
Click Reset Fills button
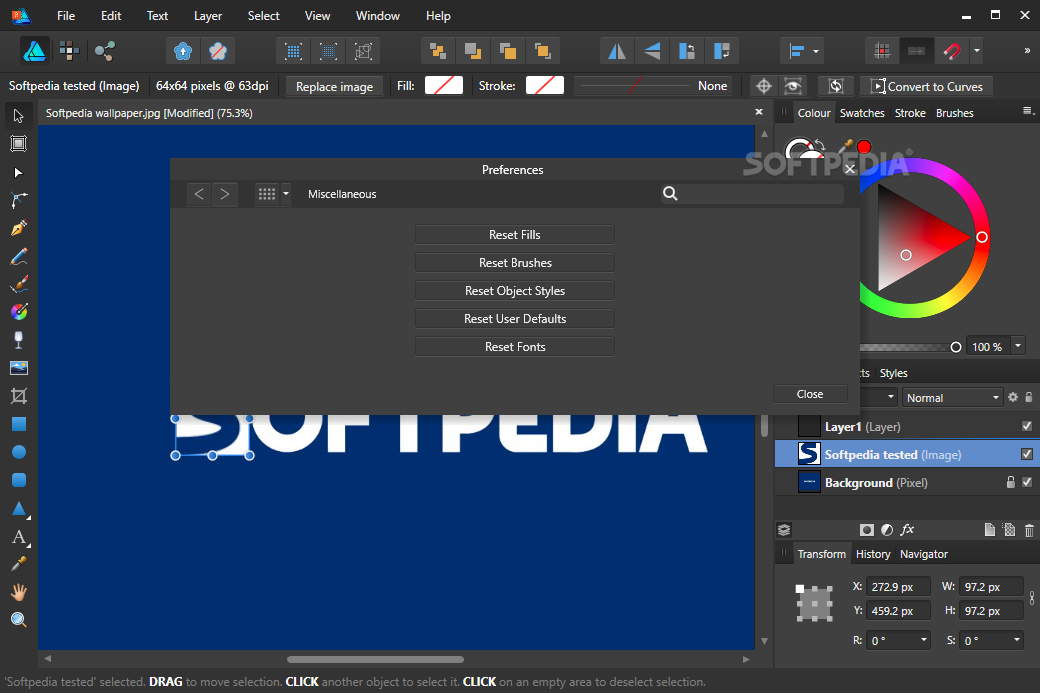tap(515, 235)
